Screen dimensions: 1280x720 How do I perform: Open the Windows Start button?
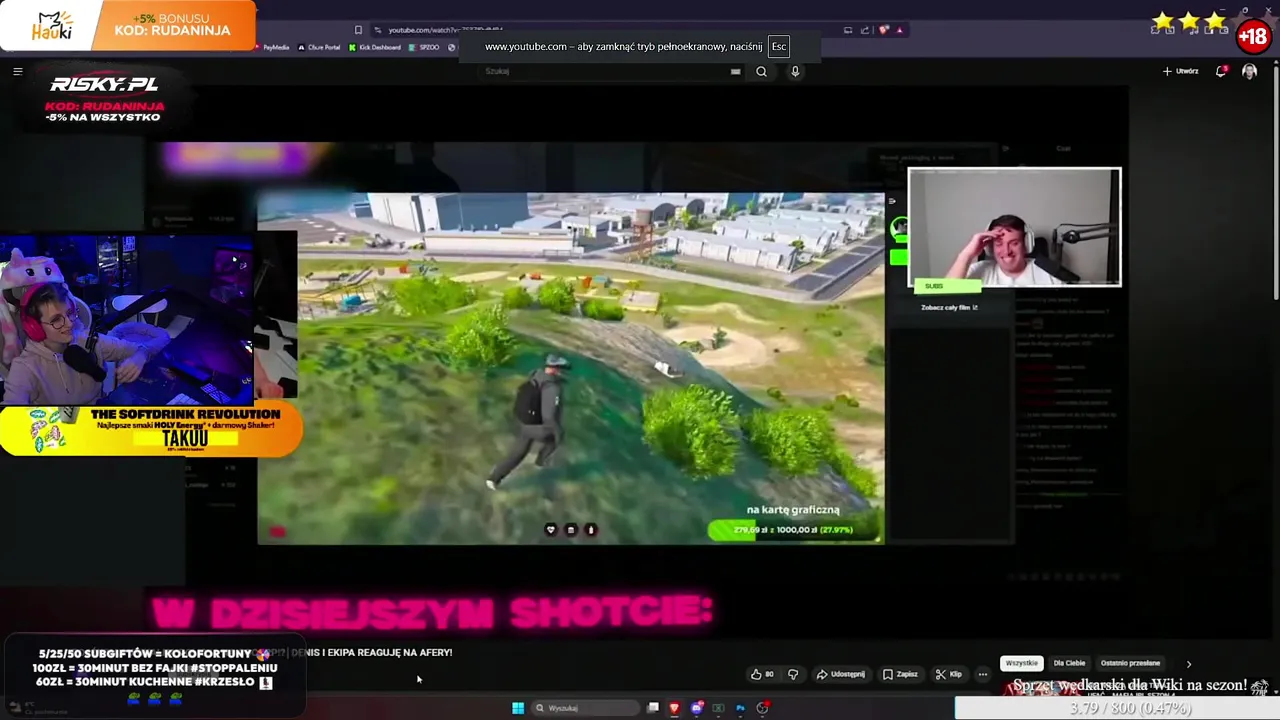click(x=518, y=708)
